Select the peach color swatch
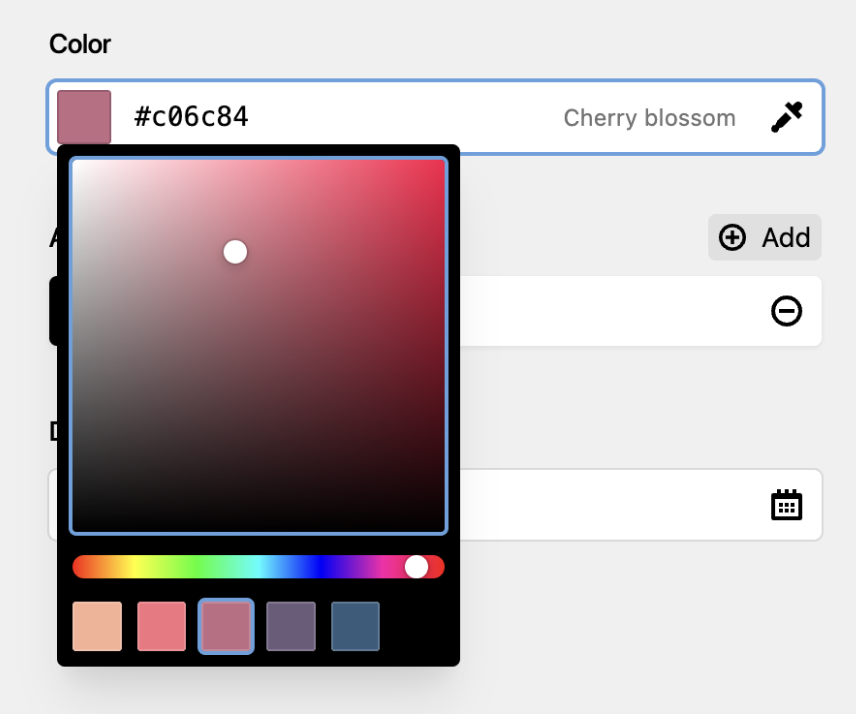This screenshot has height=714, width=856. click(x=97, y=626)
